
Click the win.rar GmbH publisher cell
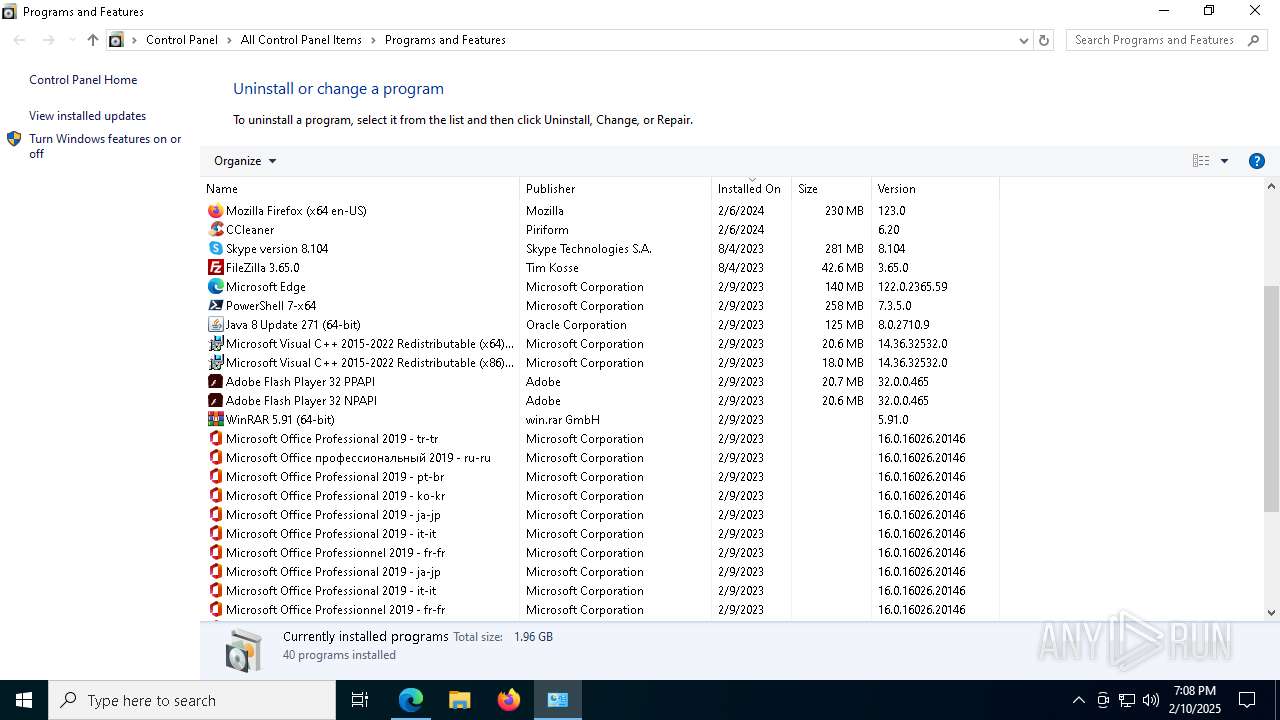(563, 420)
